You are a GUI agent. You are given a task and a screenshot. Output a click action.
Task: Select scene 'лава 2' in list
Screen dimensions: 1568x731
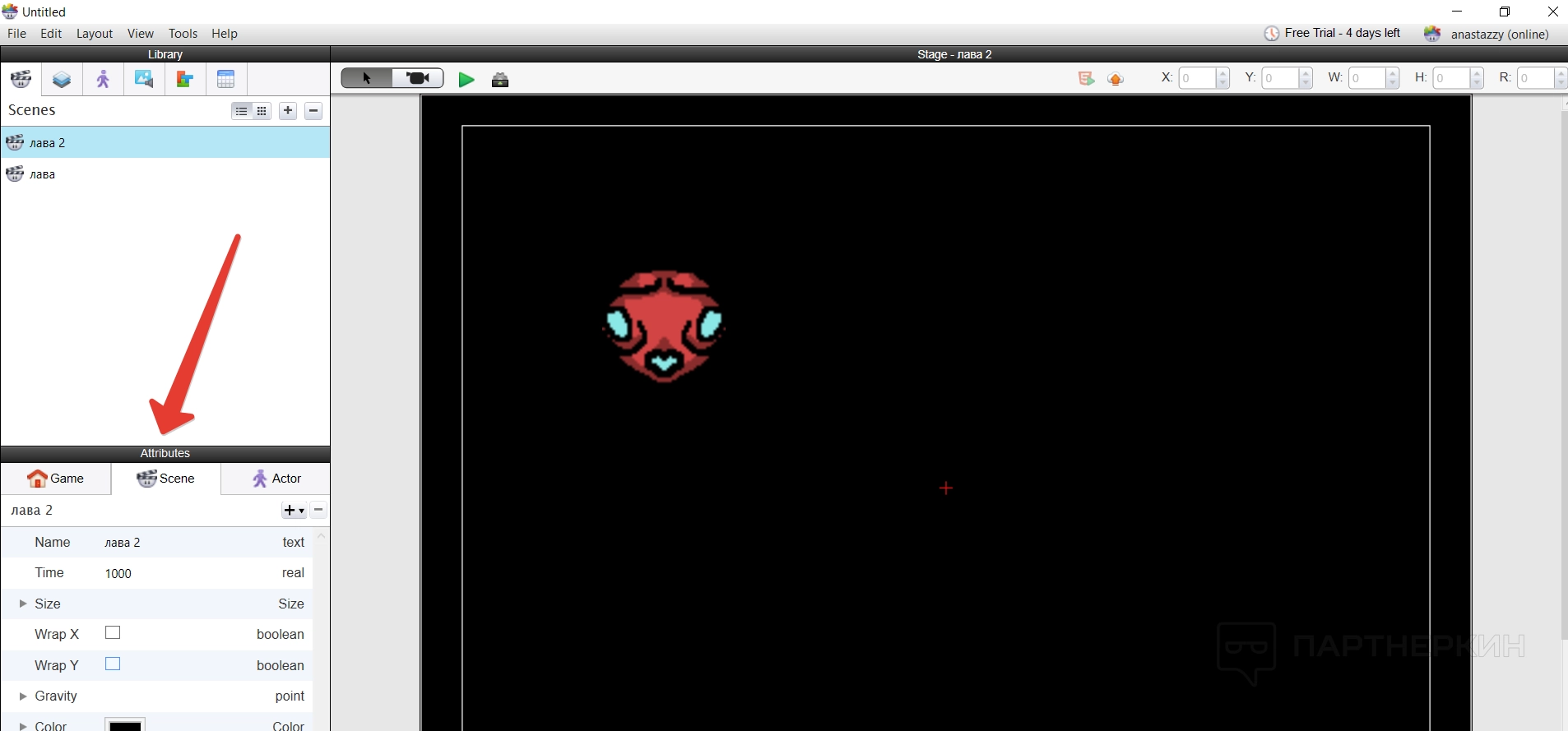coord(165,142)
